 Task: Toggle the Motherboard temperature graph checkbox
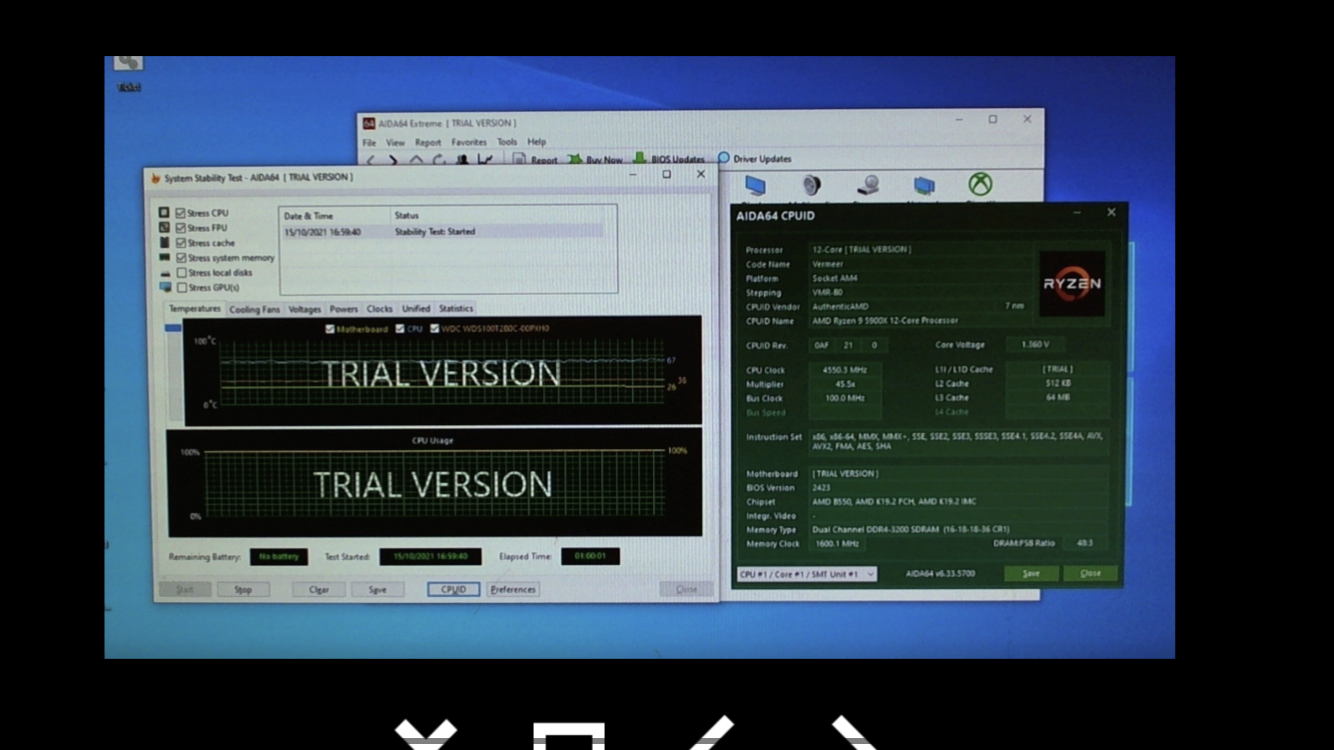[330, 329]
